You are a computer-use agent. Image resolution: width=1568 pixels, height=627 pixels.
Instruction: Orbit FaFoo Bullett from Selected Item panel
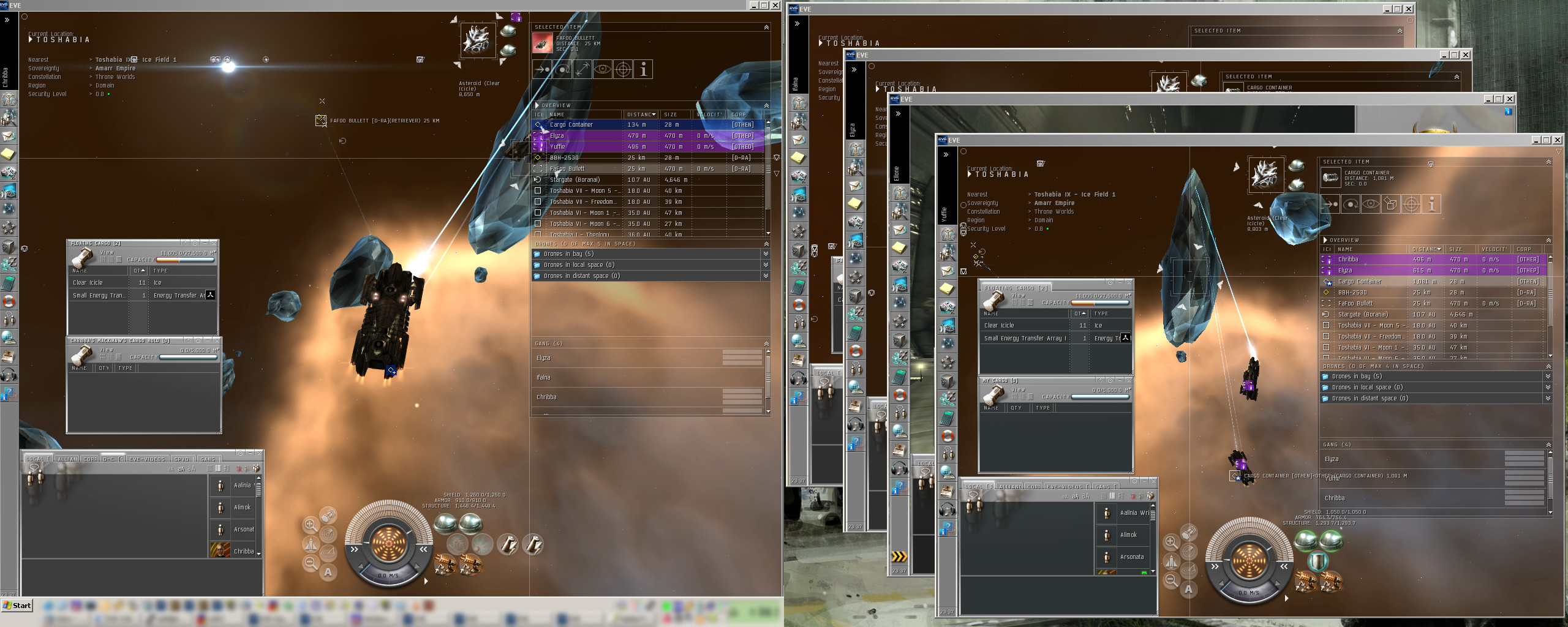point(562,69)
